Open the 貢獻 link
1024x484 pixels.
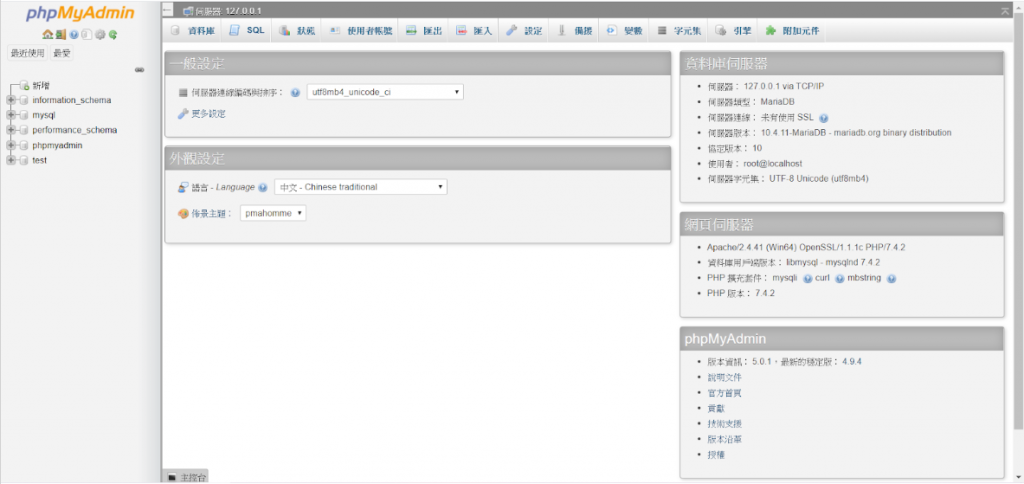[716, 408]
